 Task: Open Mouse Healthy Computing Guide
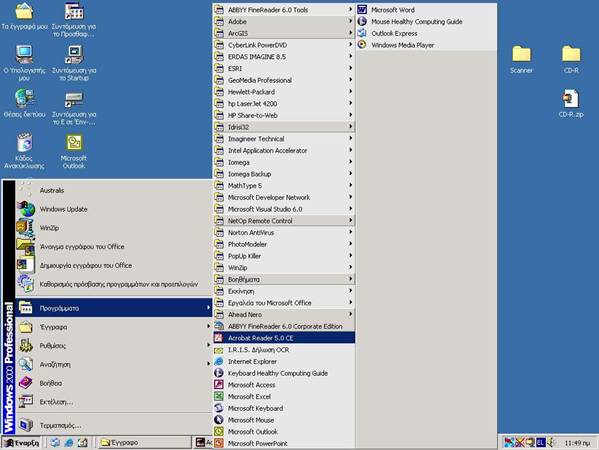pos(426,22)
